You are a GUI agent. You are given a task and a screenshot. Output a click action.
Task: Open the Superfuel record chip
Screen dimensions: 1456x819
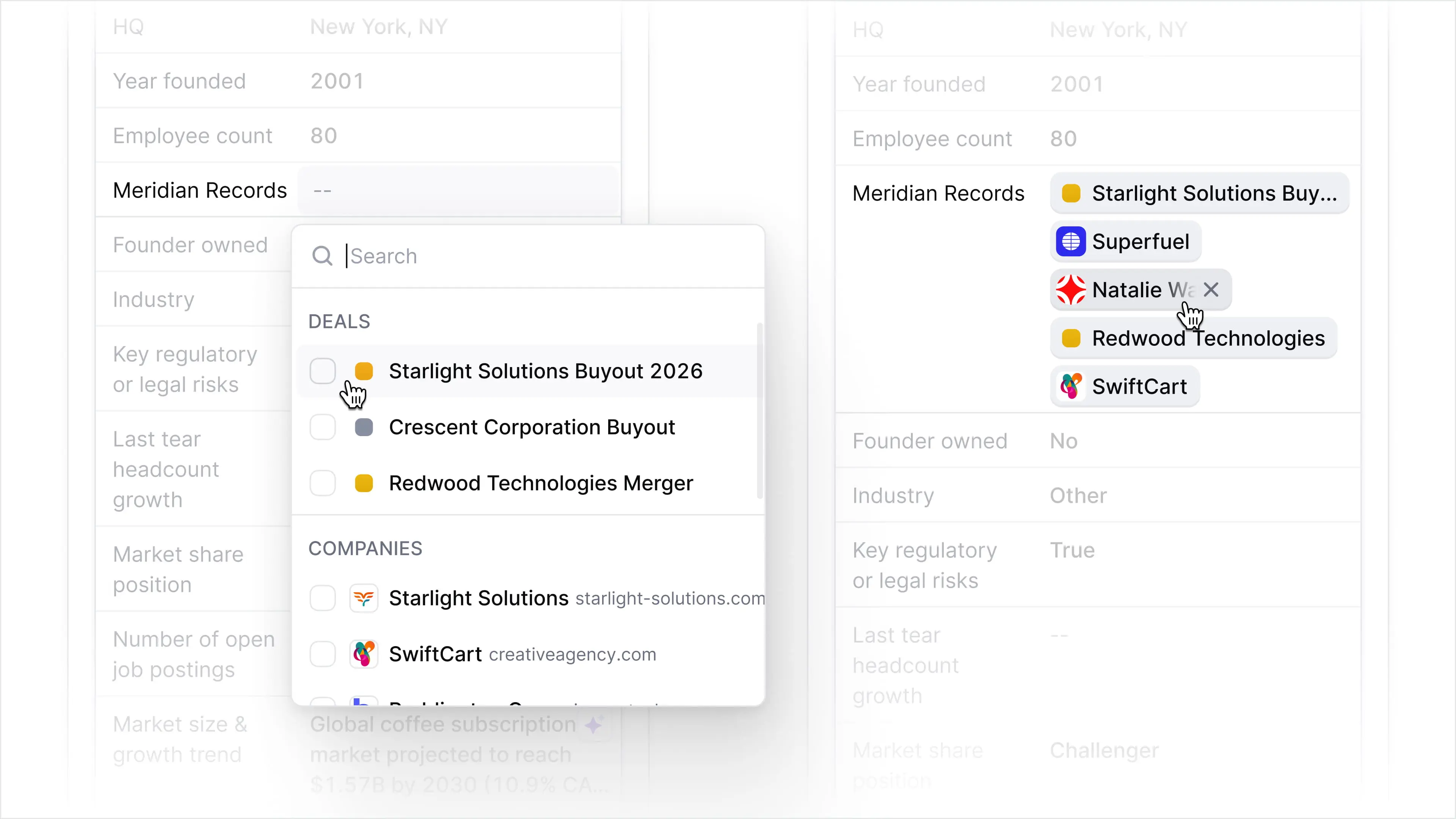[x=1125, y=242]
